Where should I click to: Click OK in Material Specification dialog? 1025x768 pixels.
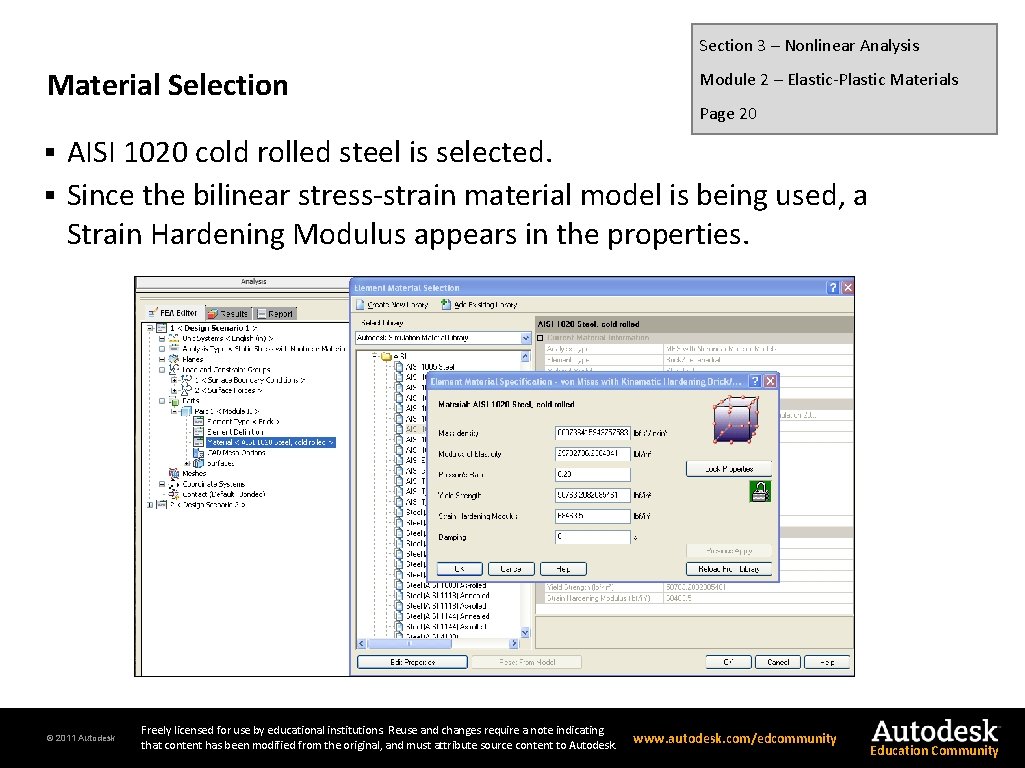pos(459,569)
